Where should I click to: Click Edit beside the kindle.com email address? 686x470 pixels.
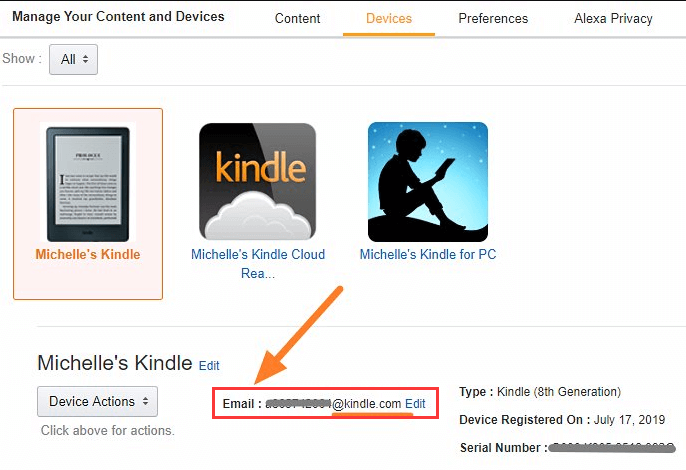(x=415, y=403)
